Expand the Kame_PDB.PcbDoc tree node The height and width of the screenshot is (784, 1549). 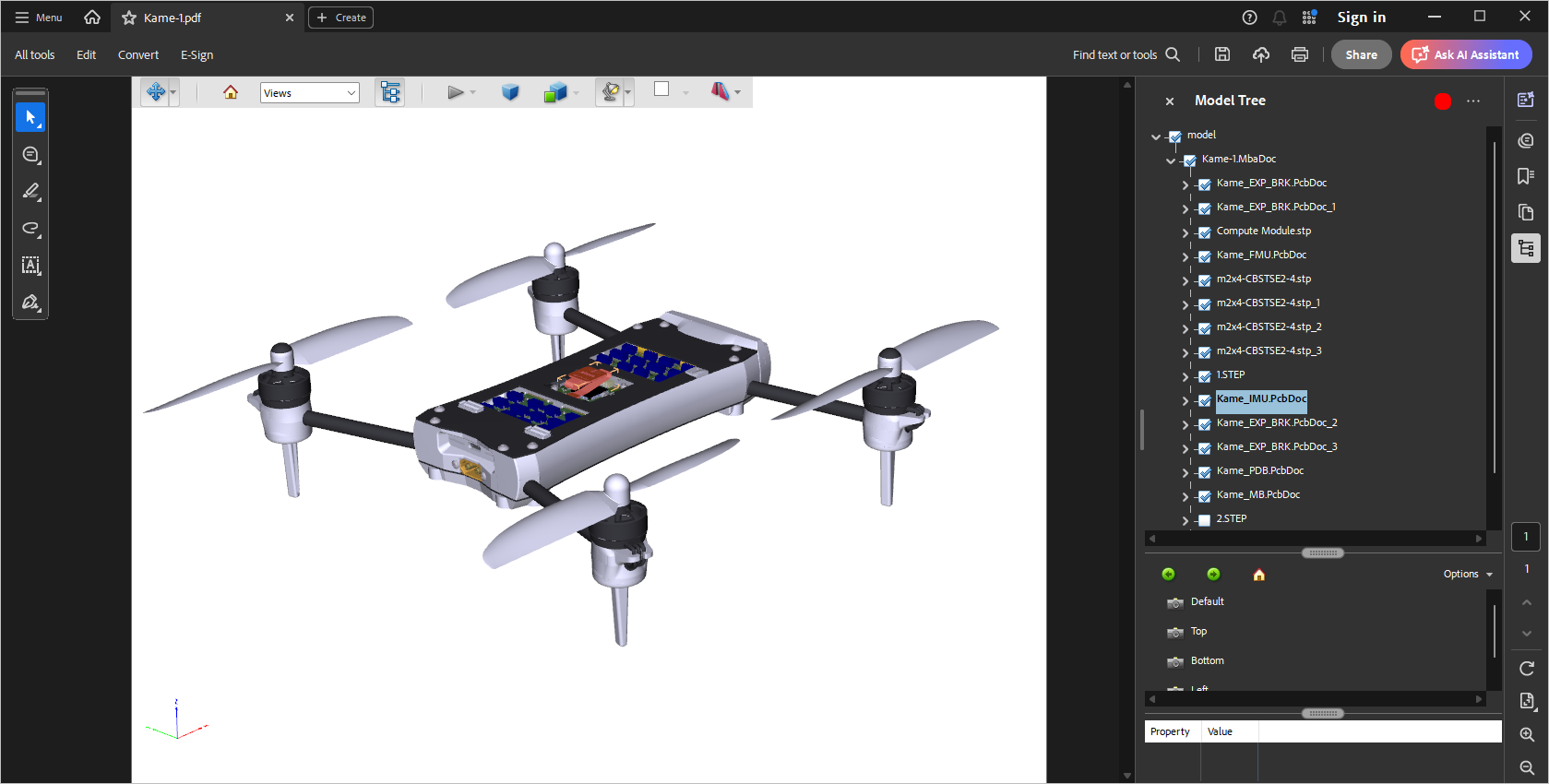click(x=1186, y=472)
